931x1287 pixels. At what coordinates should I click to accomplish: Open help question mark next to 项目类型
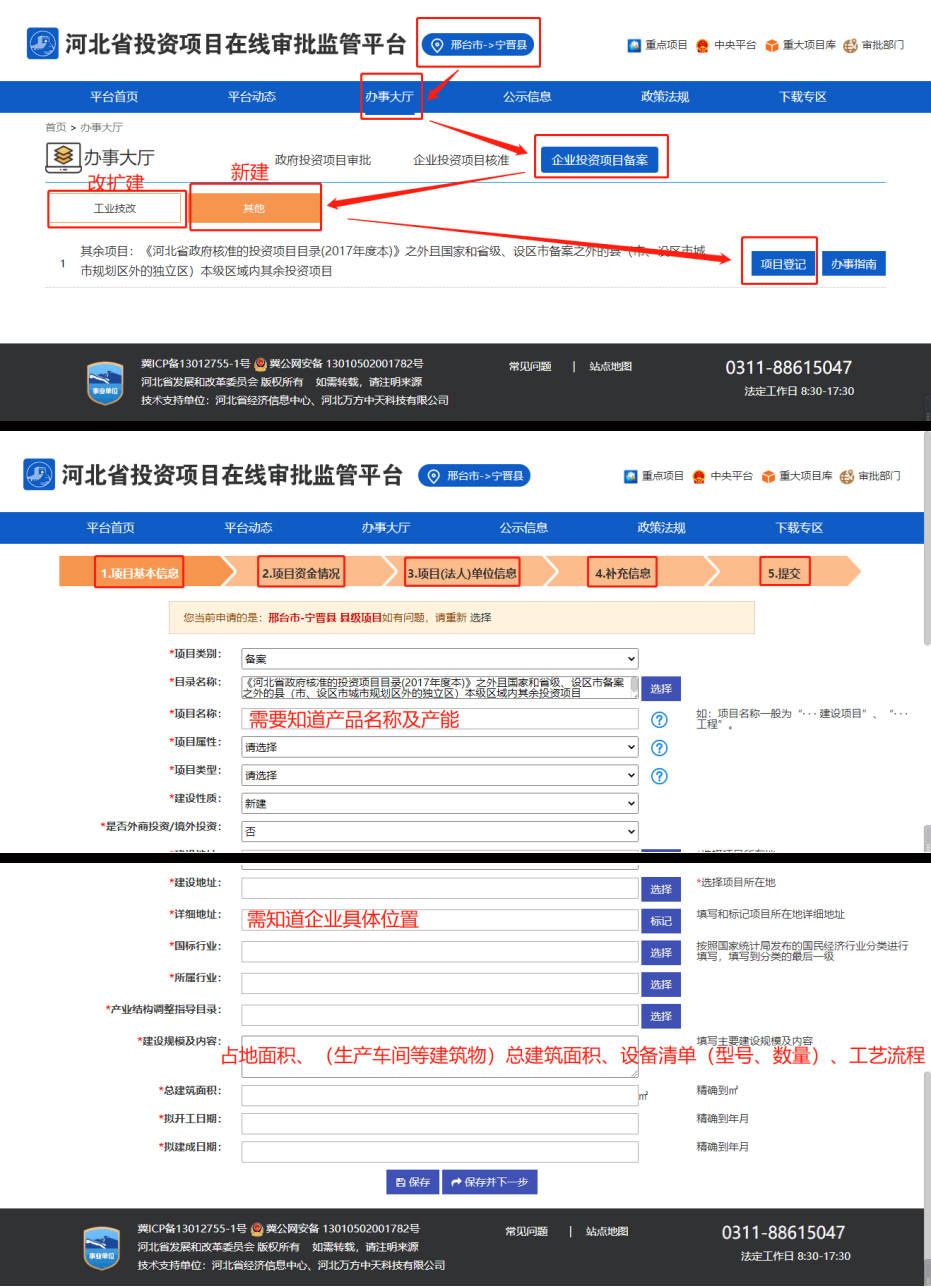coord(659,775)
